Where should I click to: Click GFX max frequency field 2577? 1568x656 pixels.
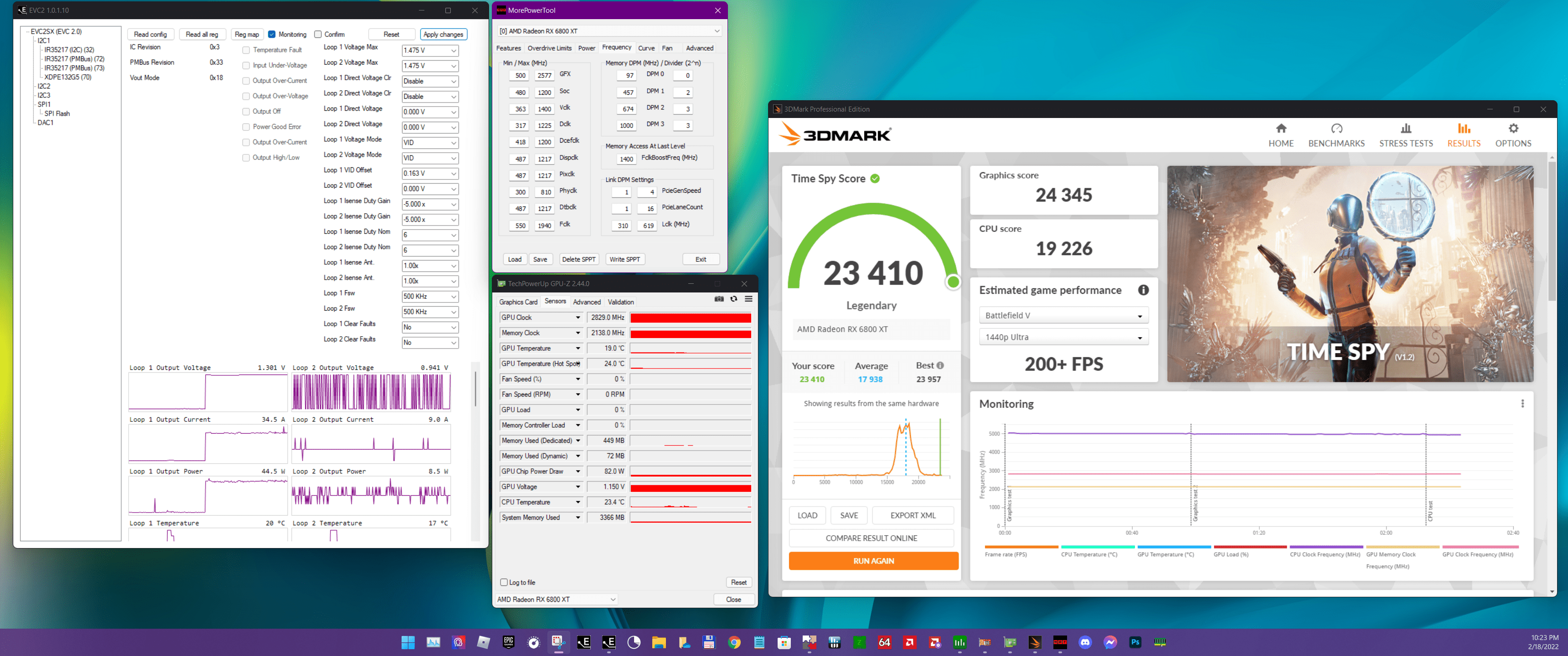coord(544,76)
